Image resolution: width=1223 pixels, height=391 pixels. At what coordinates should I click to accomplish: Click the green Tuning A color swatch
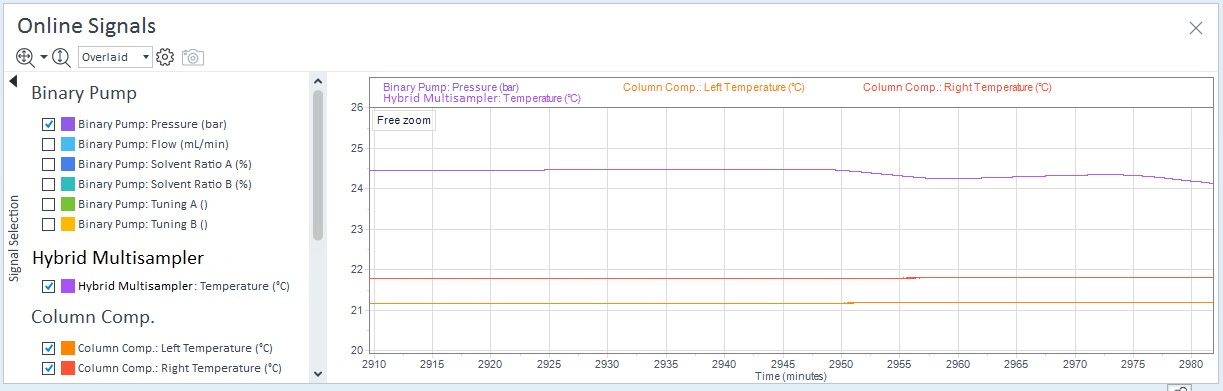pyautogui.click(x=68, y=204)
